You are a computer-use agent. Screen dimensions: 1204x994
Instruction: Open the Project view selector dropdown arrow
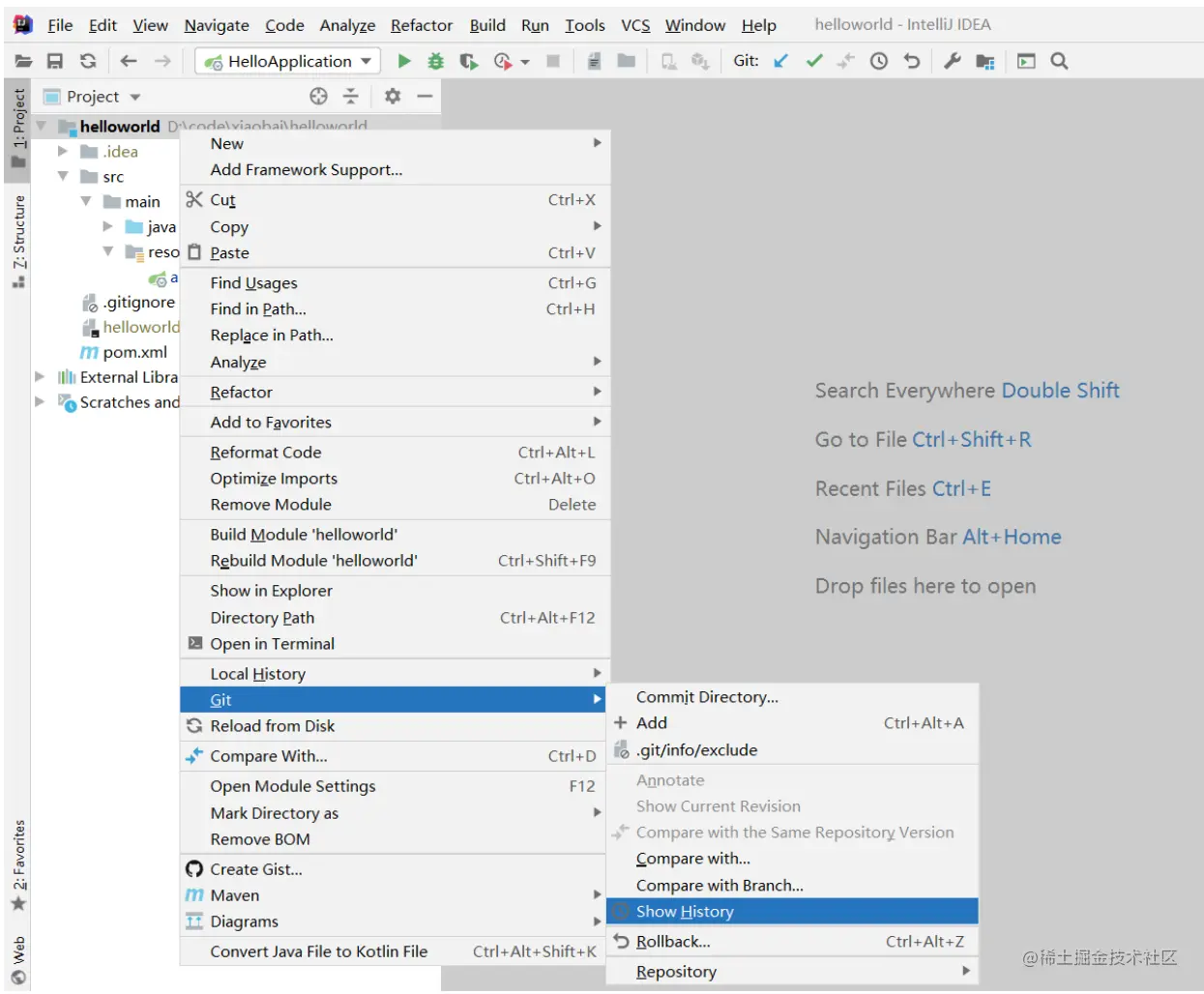coord(135,97)
